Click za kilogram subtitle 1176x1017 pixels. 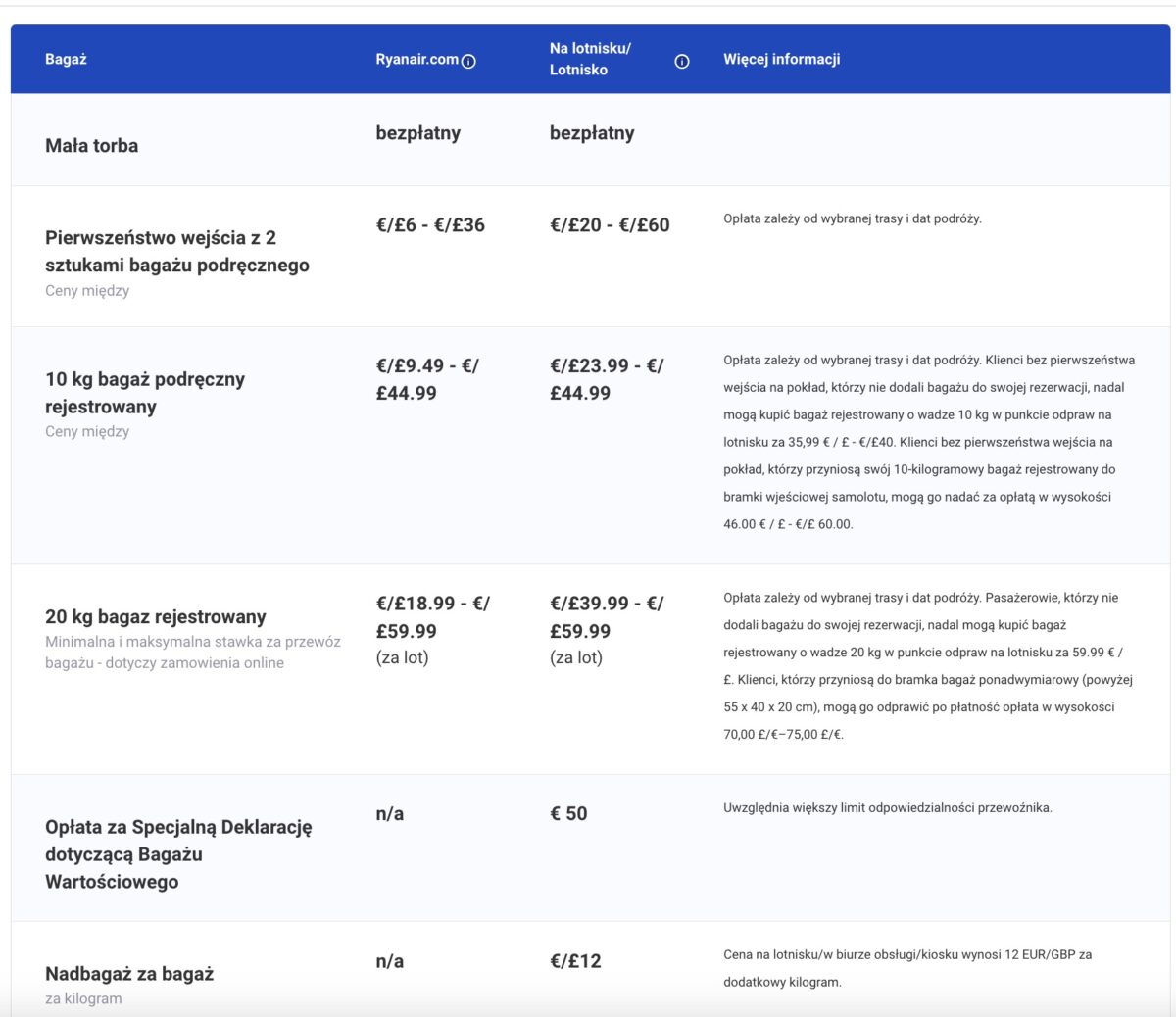coord(83,998)
